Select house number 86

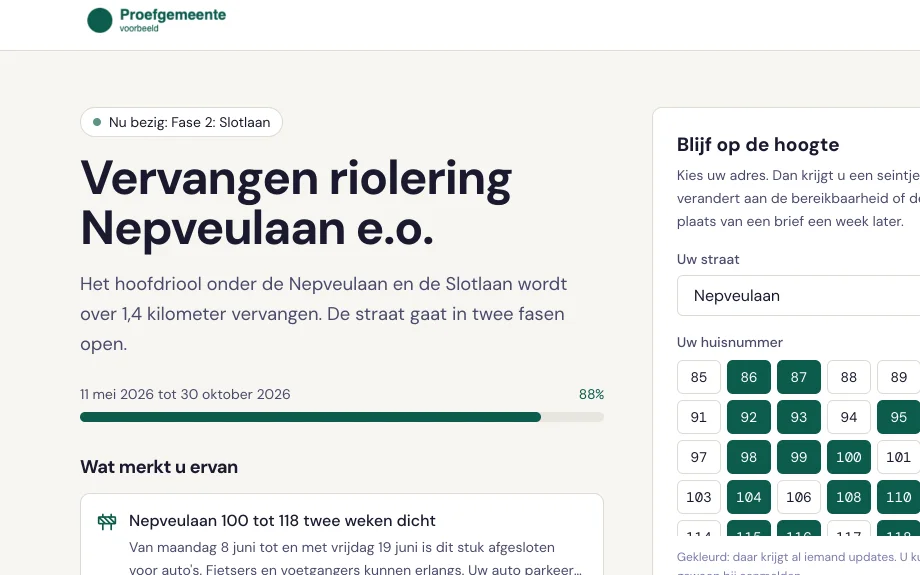pos(749,377)
